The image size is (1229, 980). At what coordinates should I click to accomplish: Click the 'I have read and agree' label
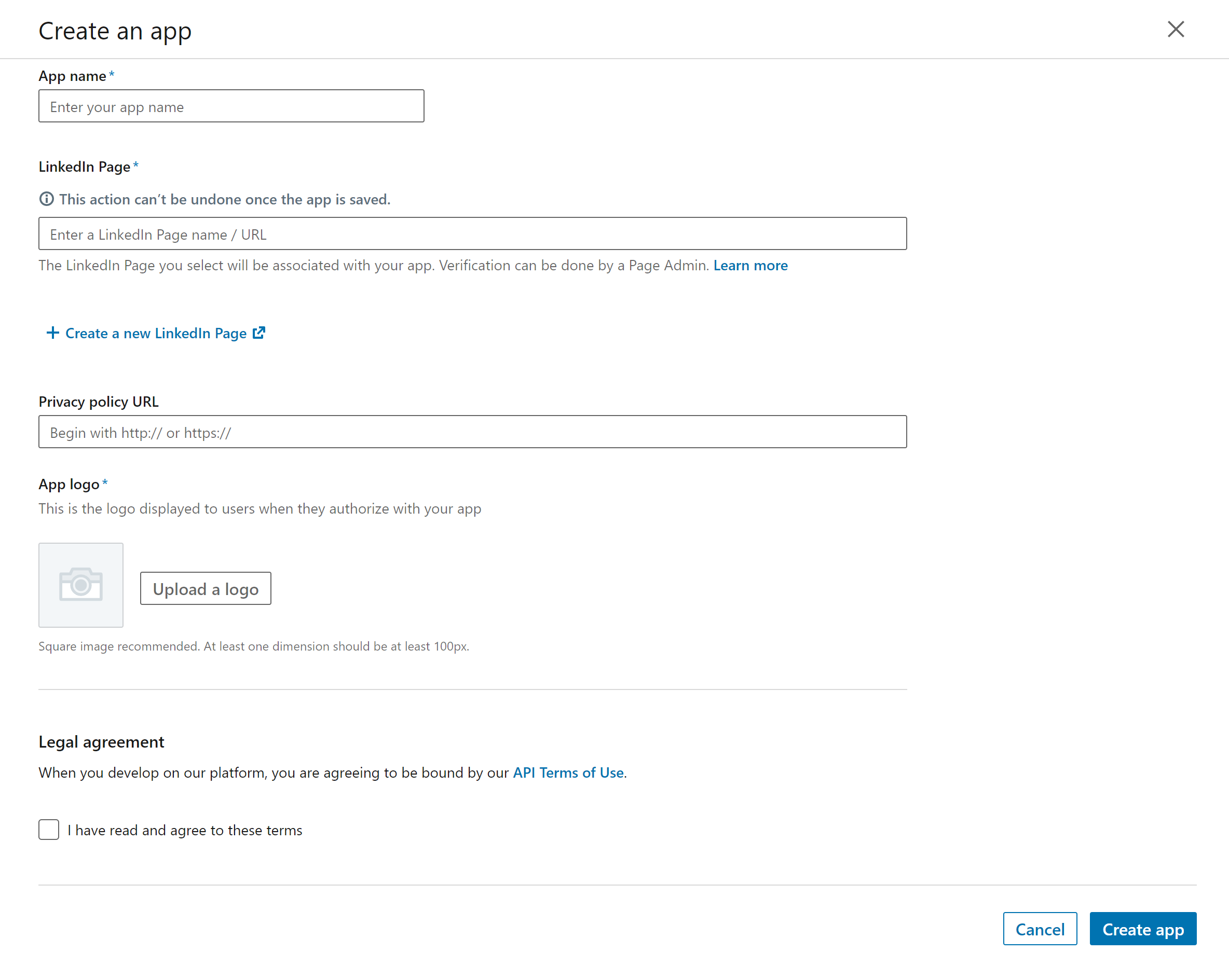point(185,830)
